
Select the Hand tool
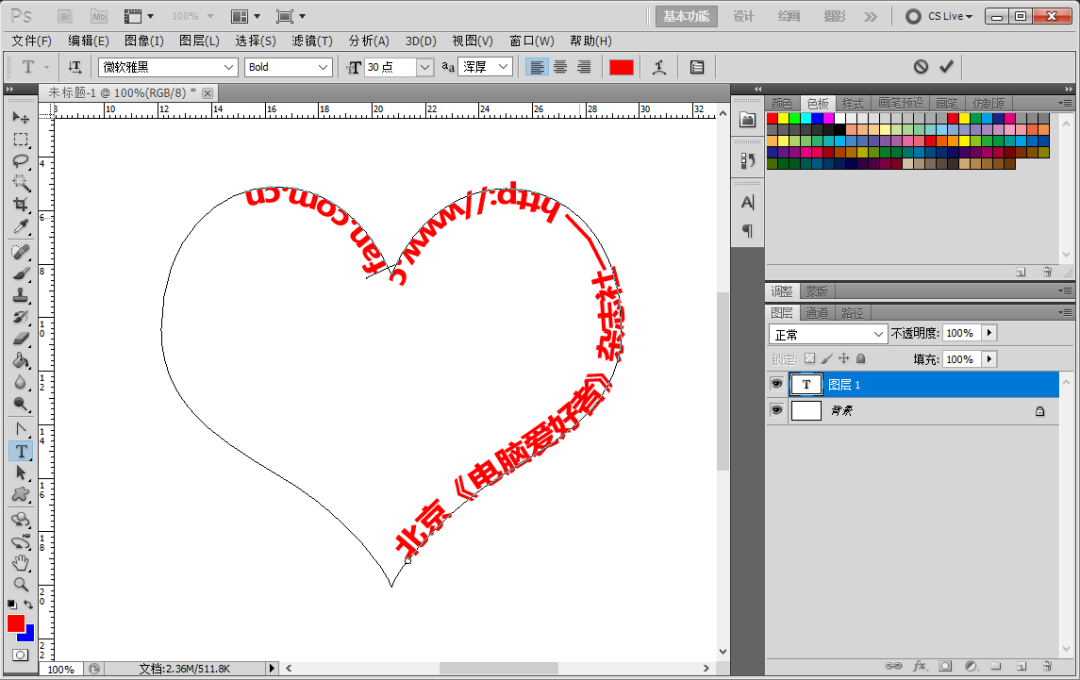point(21,563)
